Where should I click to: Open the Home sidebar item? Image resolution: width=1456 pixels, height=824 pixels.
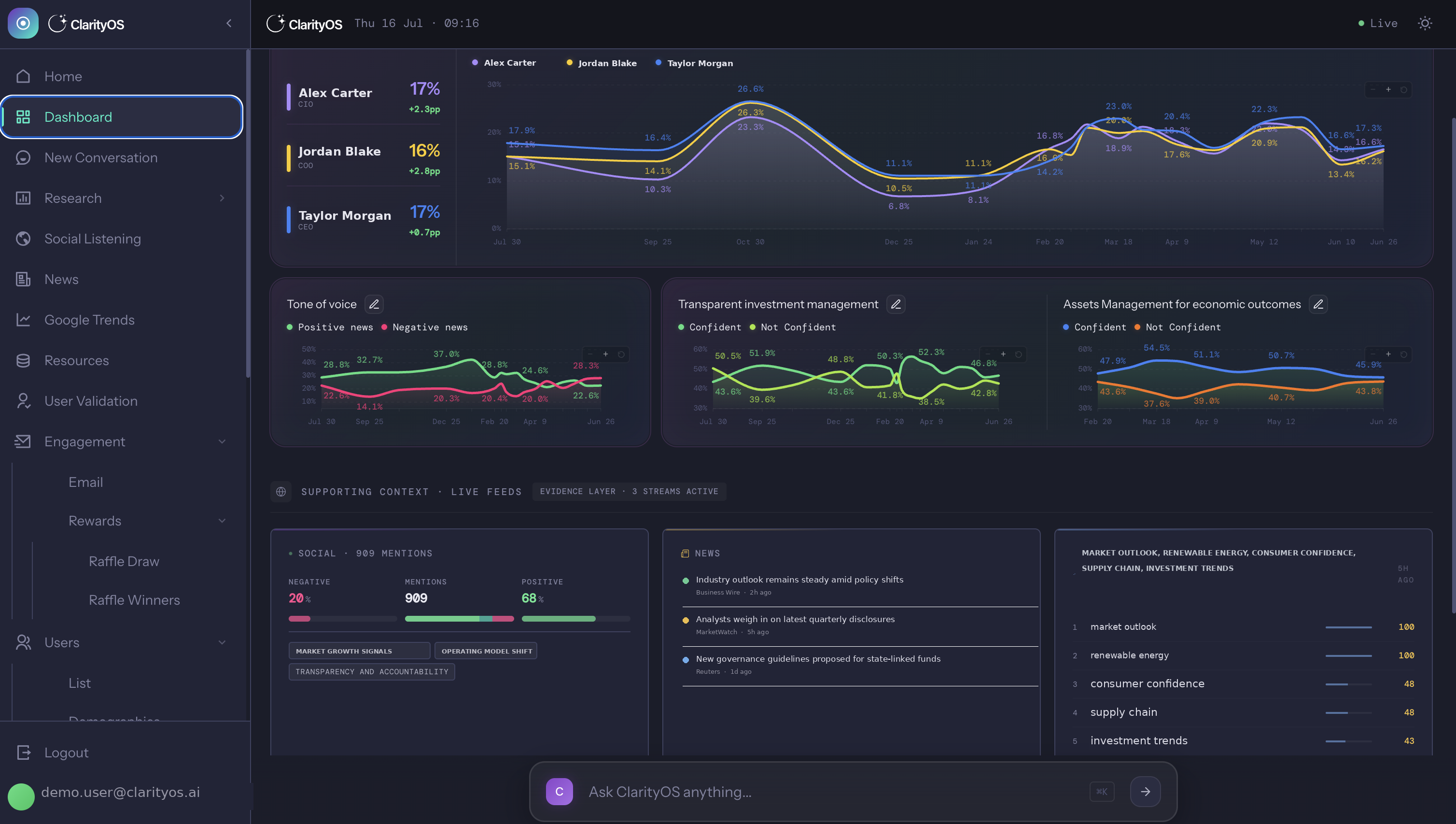122,76
